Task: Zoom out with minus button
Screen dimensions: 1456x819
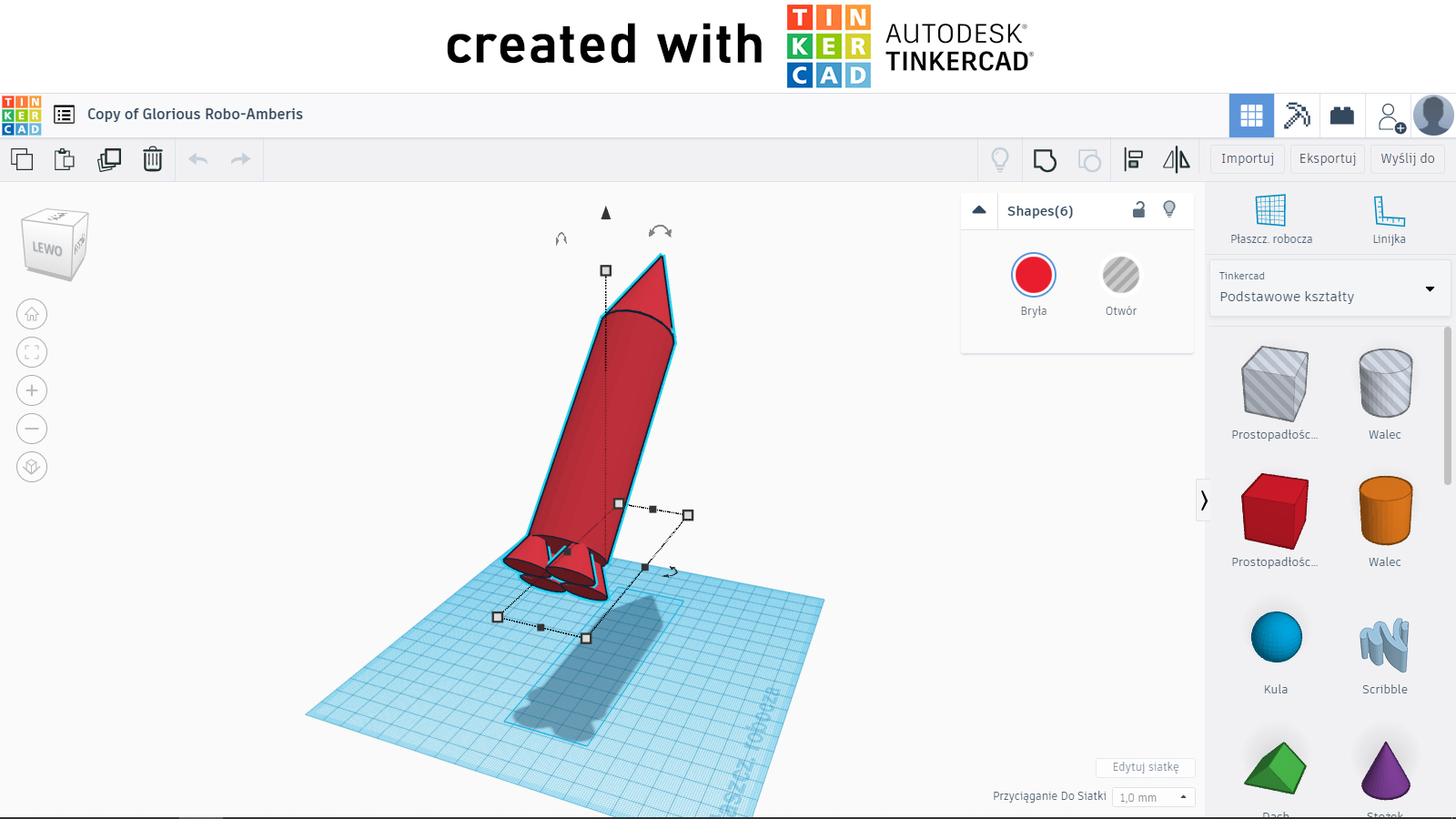Action: (x=32, y=429)
